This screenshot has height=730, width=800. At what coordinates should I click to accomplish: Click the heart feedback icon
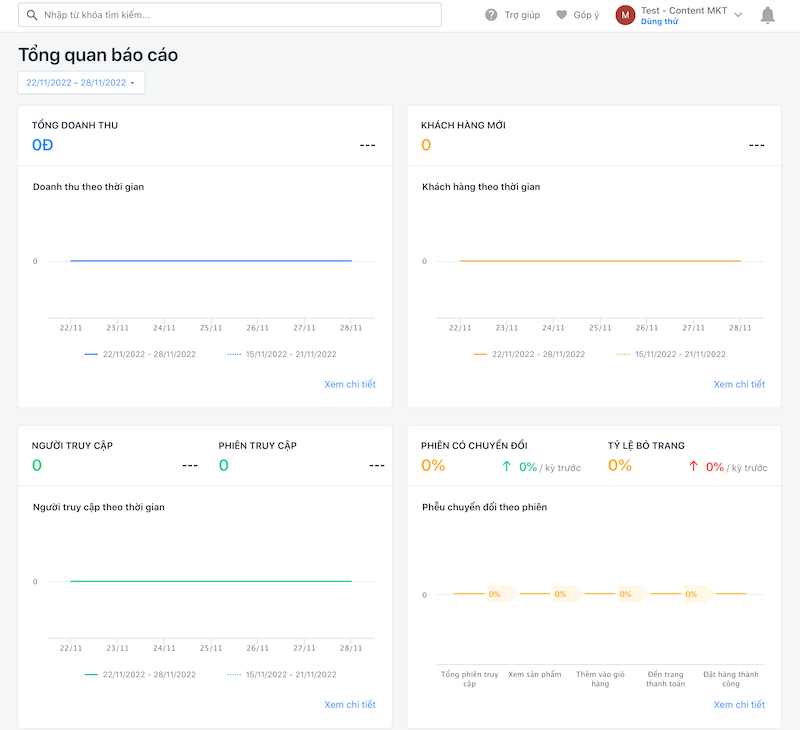pyautogui.click(x=562, y=15)
